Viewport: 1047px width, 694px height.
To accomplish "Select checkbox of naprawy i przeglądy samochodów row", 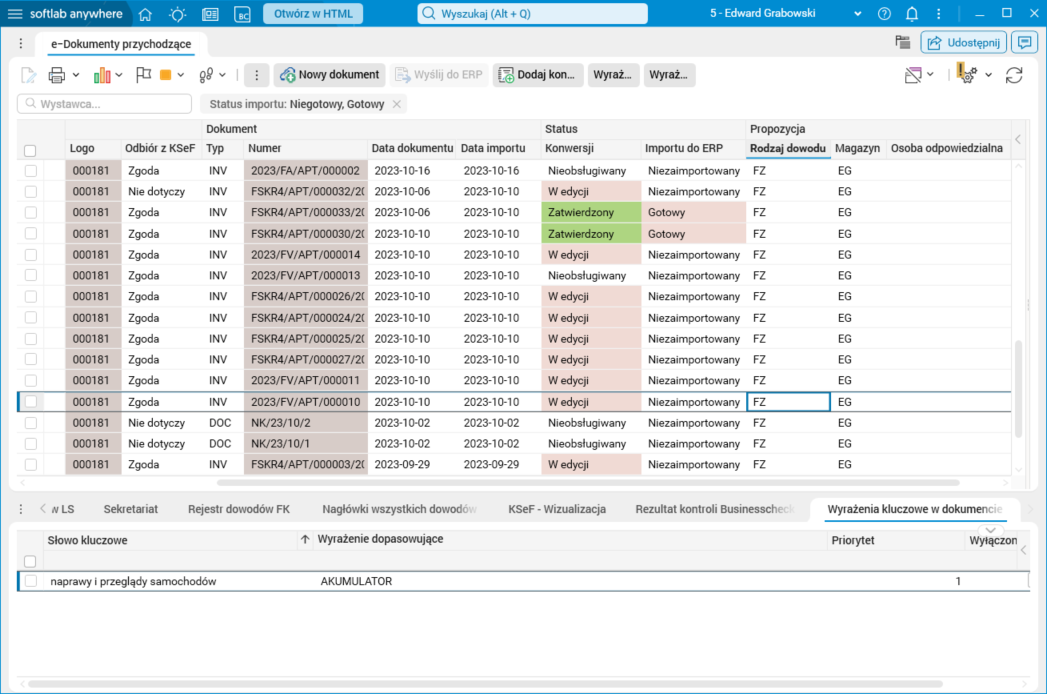I will [31, 581].
